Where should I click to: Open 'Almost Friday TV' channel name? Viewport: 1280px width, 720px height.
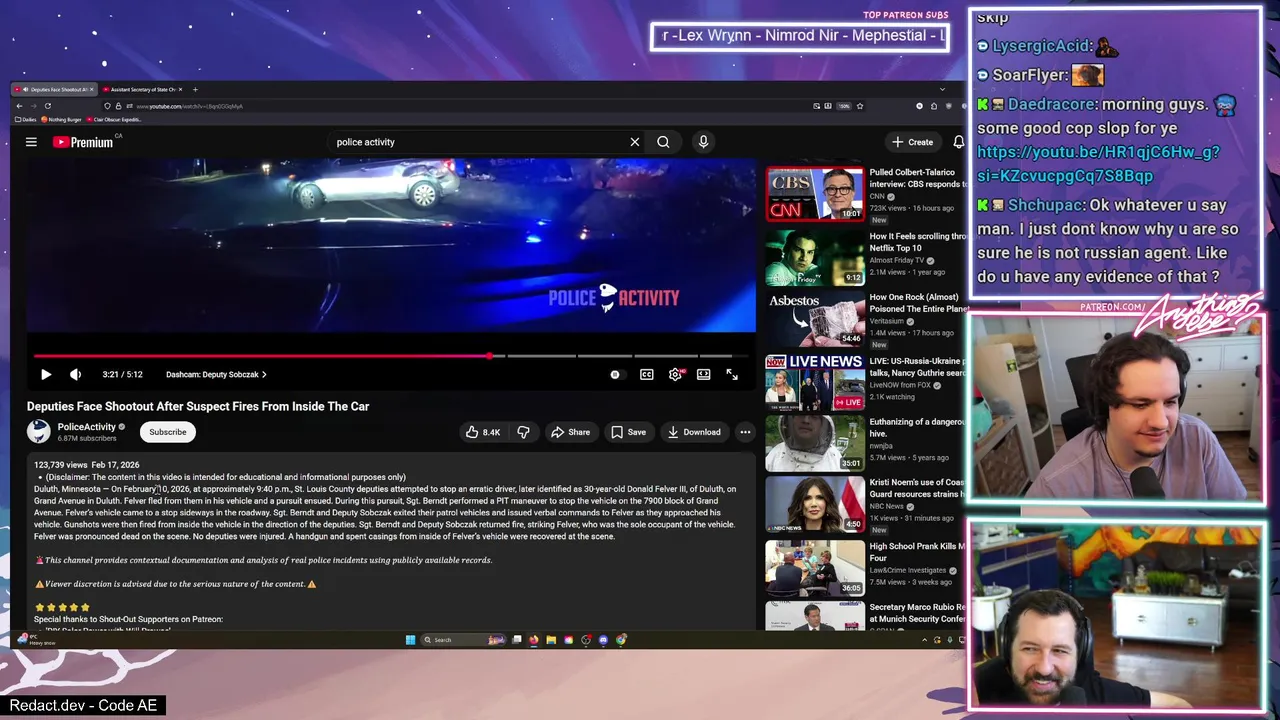pos(898,260)
